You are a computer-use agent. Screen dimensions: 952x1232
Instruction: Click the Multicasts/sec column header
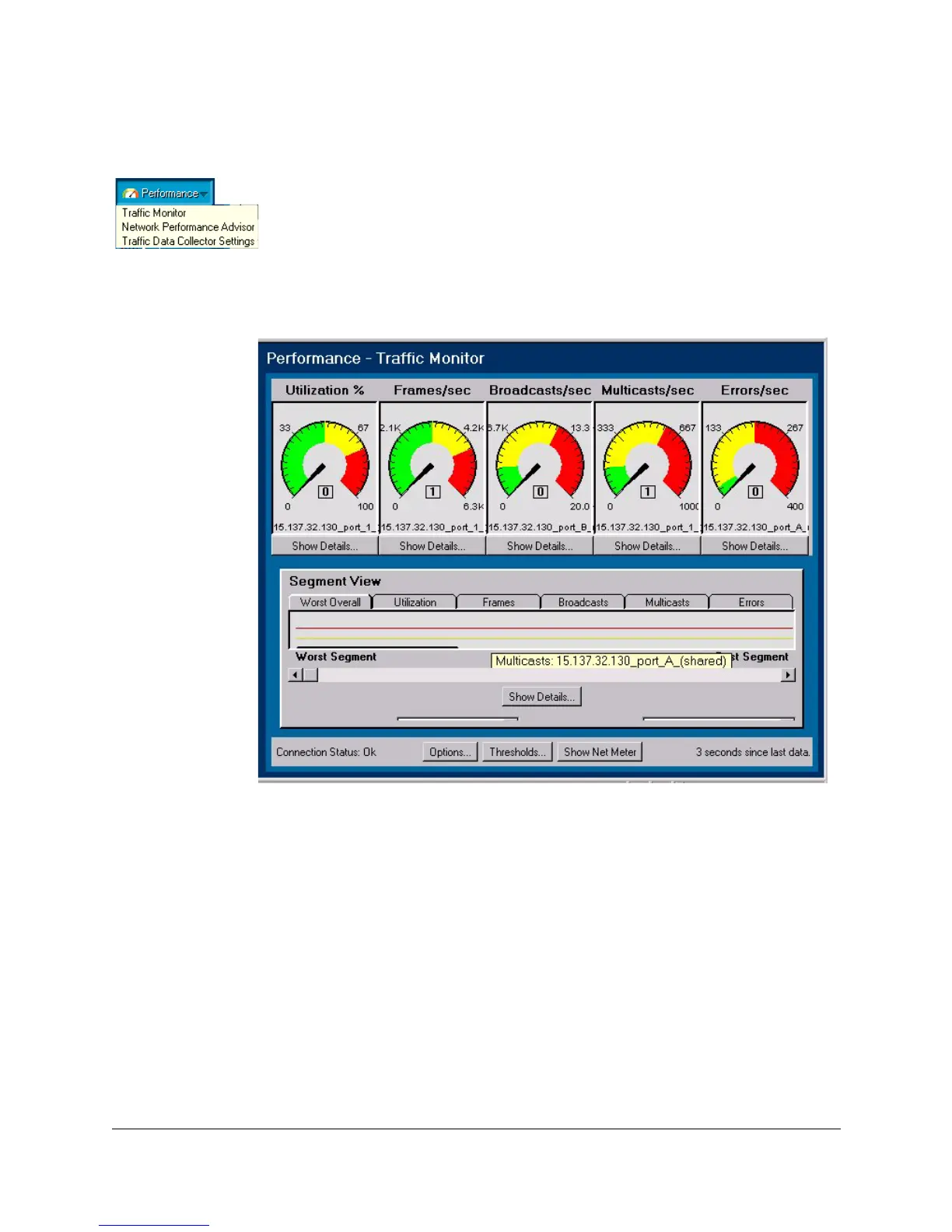pos(647,390)
